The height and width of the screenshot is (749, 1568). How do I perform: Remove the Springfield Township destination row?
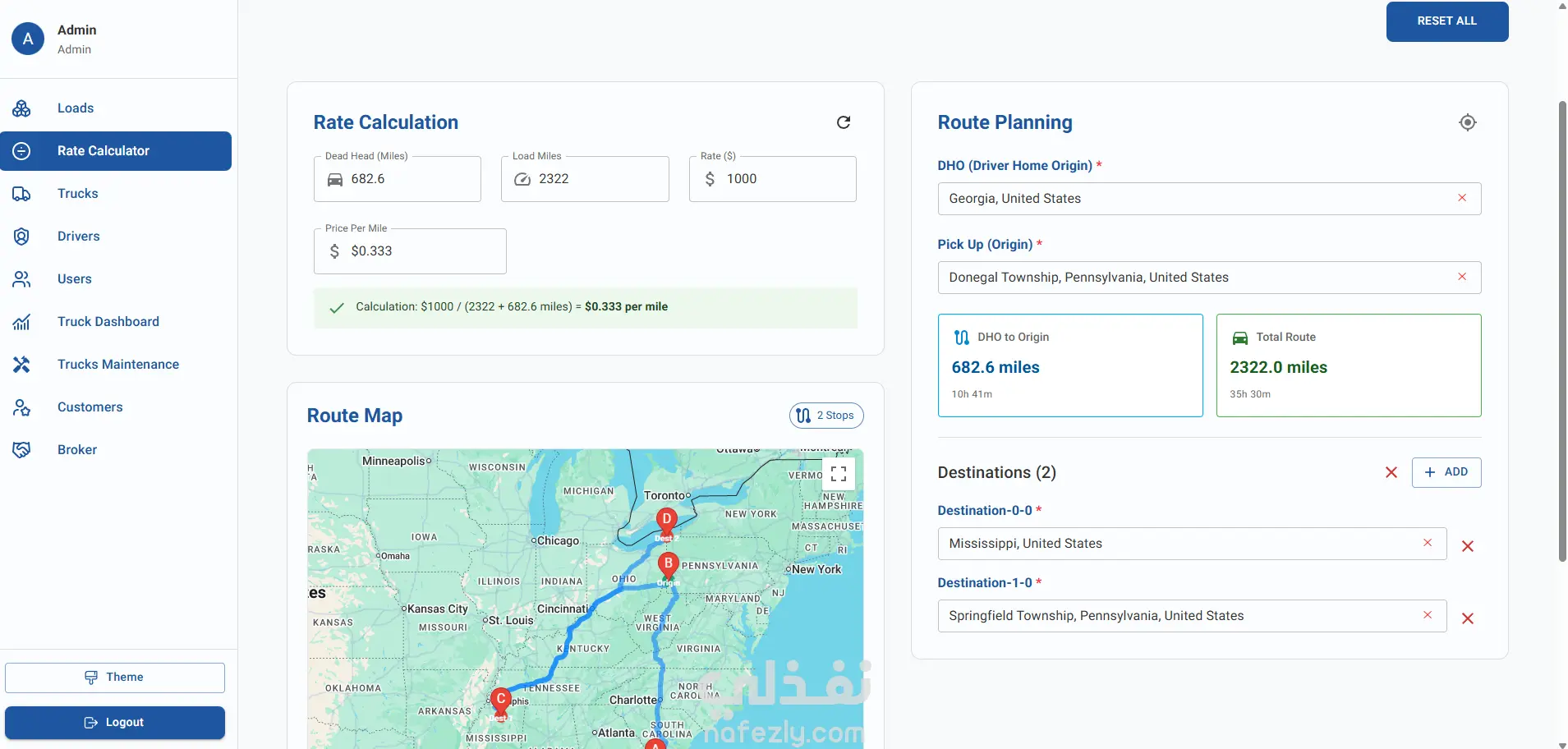1468,618
